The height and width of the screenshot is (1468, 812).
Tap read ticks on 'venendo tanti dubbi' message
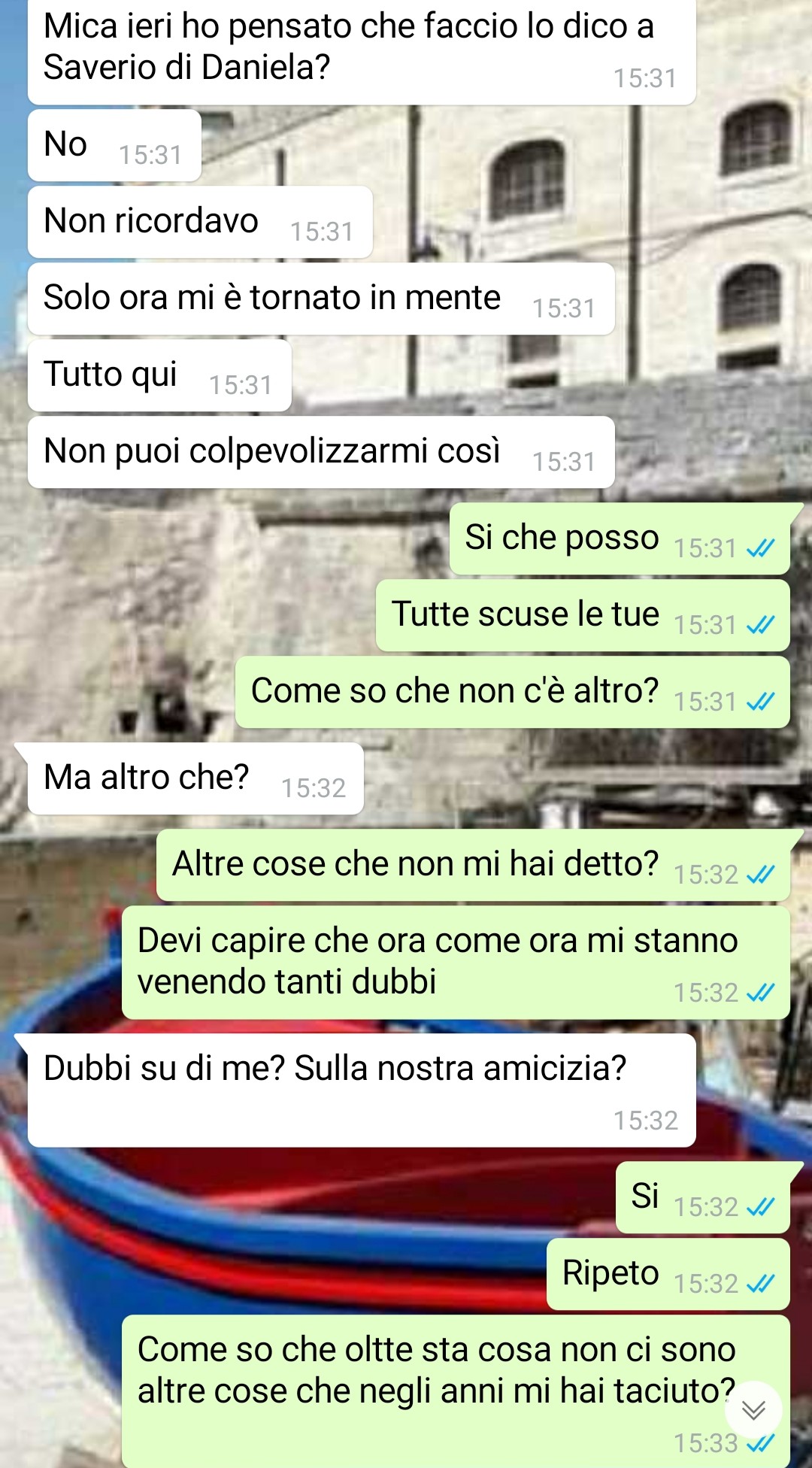coord(760,993)
